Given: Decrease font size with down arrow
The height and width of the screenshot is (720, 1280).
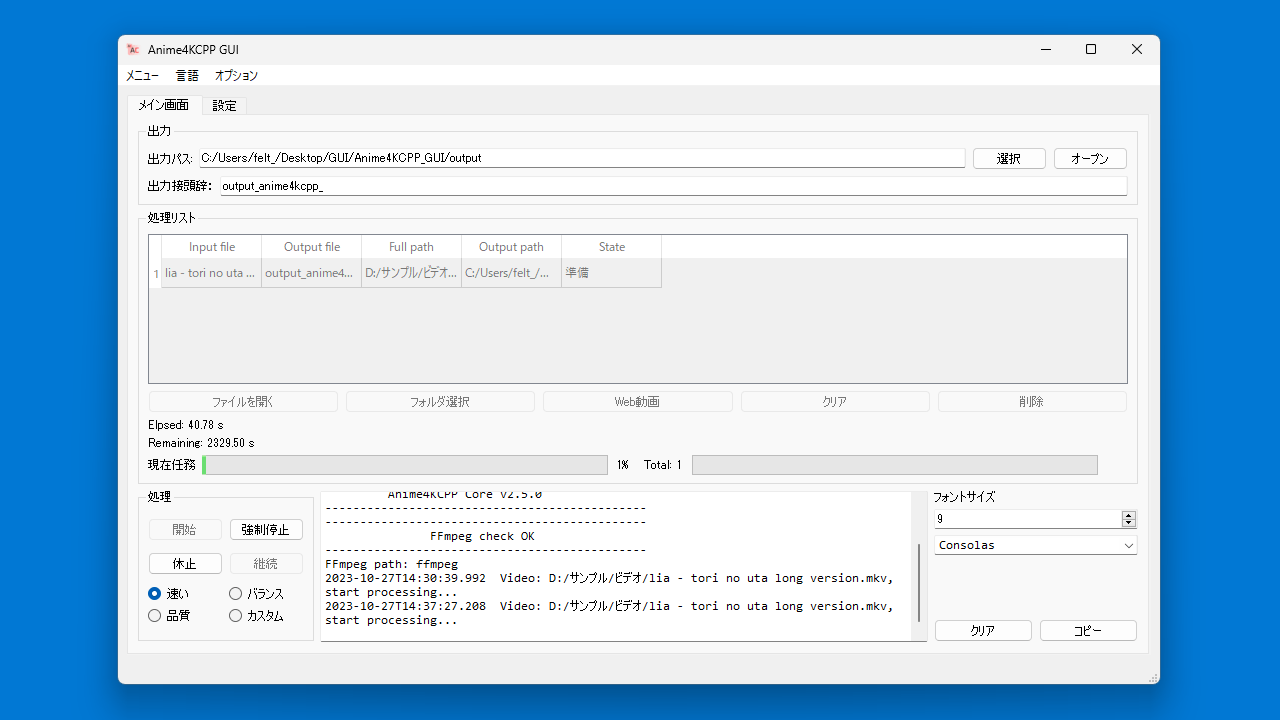Looking at the screenshot, I should point(1129,523).
